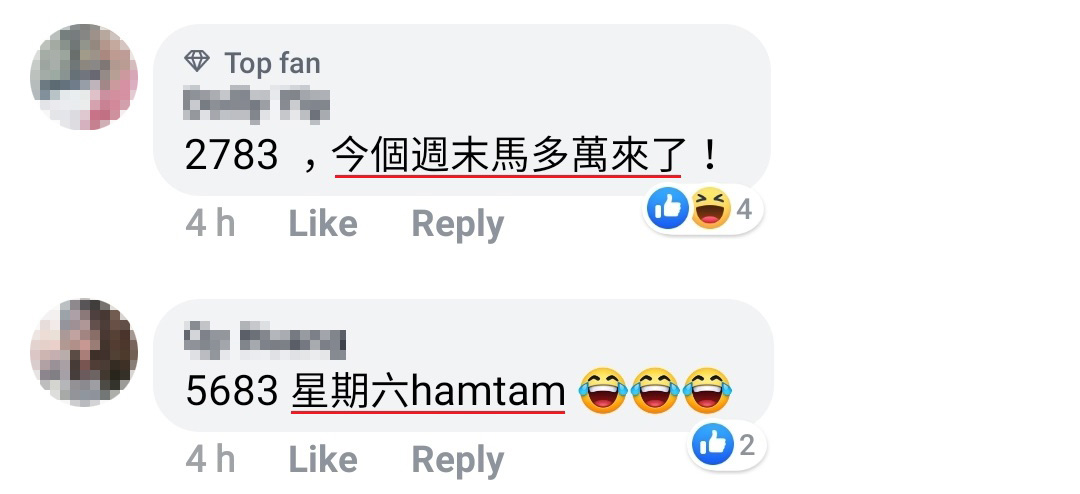
Task: Click the underlined text 今個週末馬多萬來了
Action: tap(510, 154)
